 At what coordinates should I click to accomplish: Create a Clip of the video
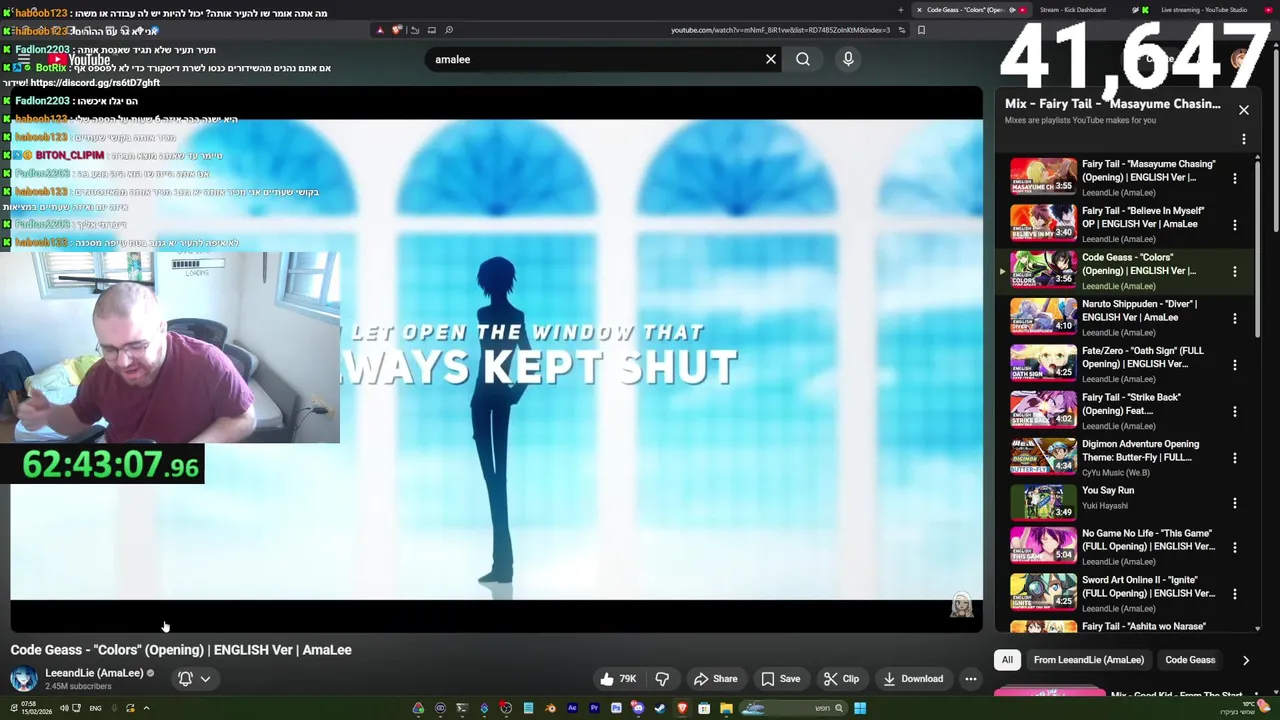click(841, 679)
